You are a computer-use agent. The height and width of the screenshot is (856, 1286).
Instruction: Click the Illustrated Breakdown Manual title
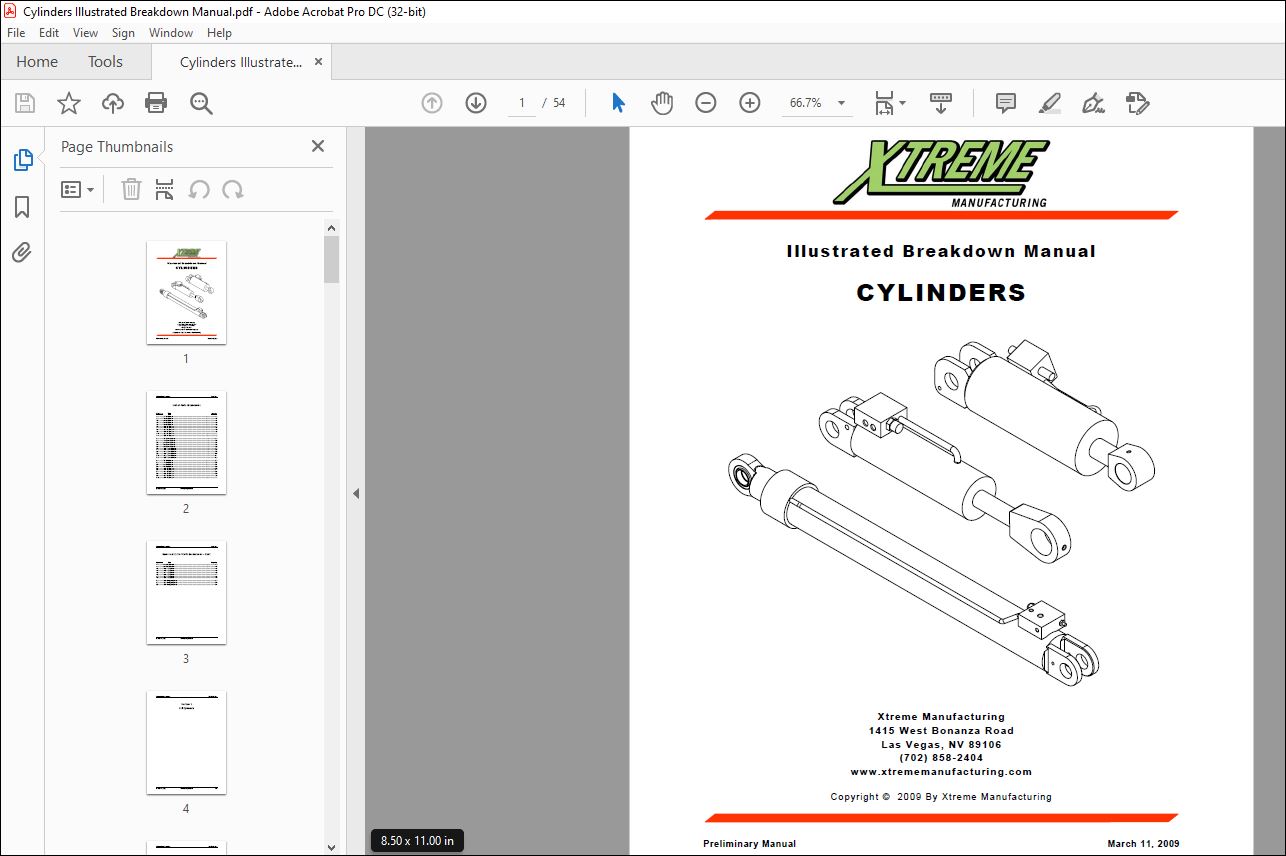[941, 252]
